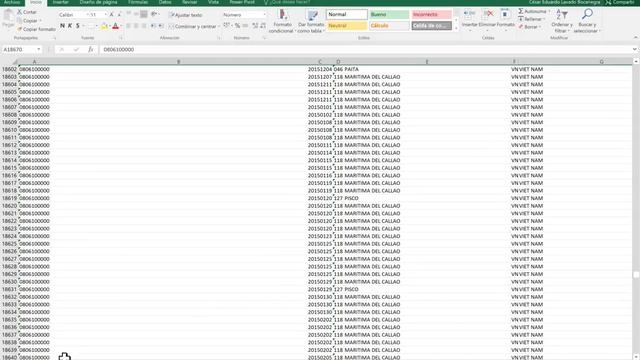This screenshot has height=360, width=640.
Task: Expand the cell styles gallery
Action: 456,28
